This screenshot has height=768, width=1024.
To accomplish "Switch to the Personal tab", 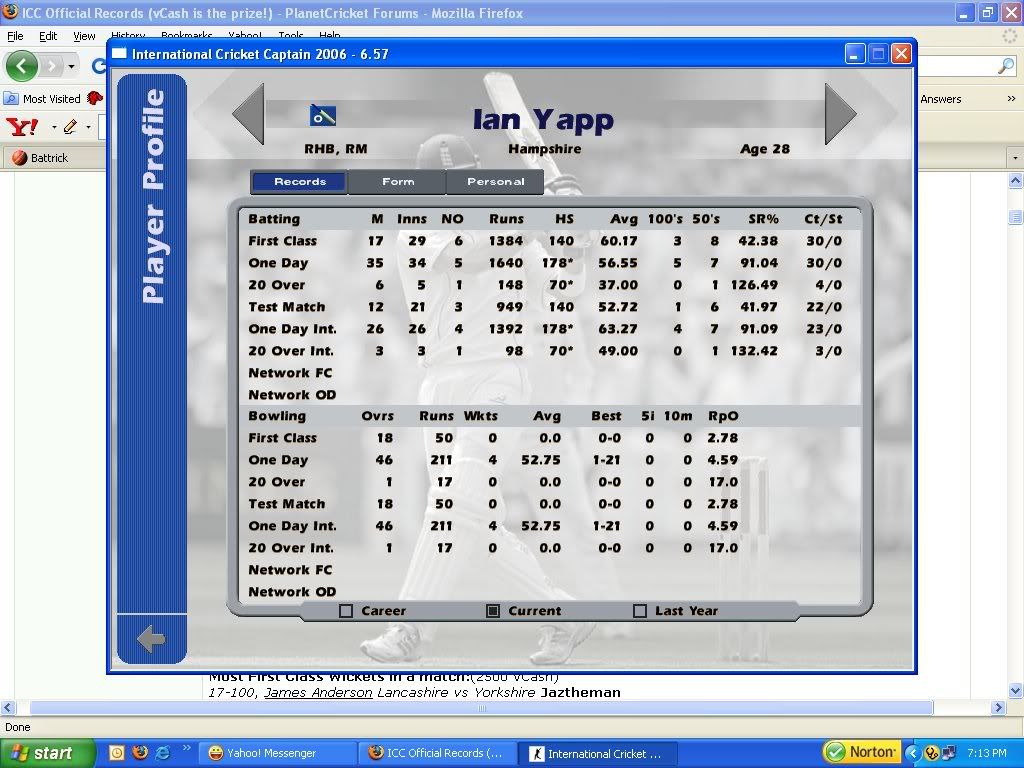I will pyautogui.click(x=496, y=182).
